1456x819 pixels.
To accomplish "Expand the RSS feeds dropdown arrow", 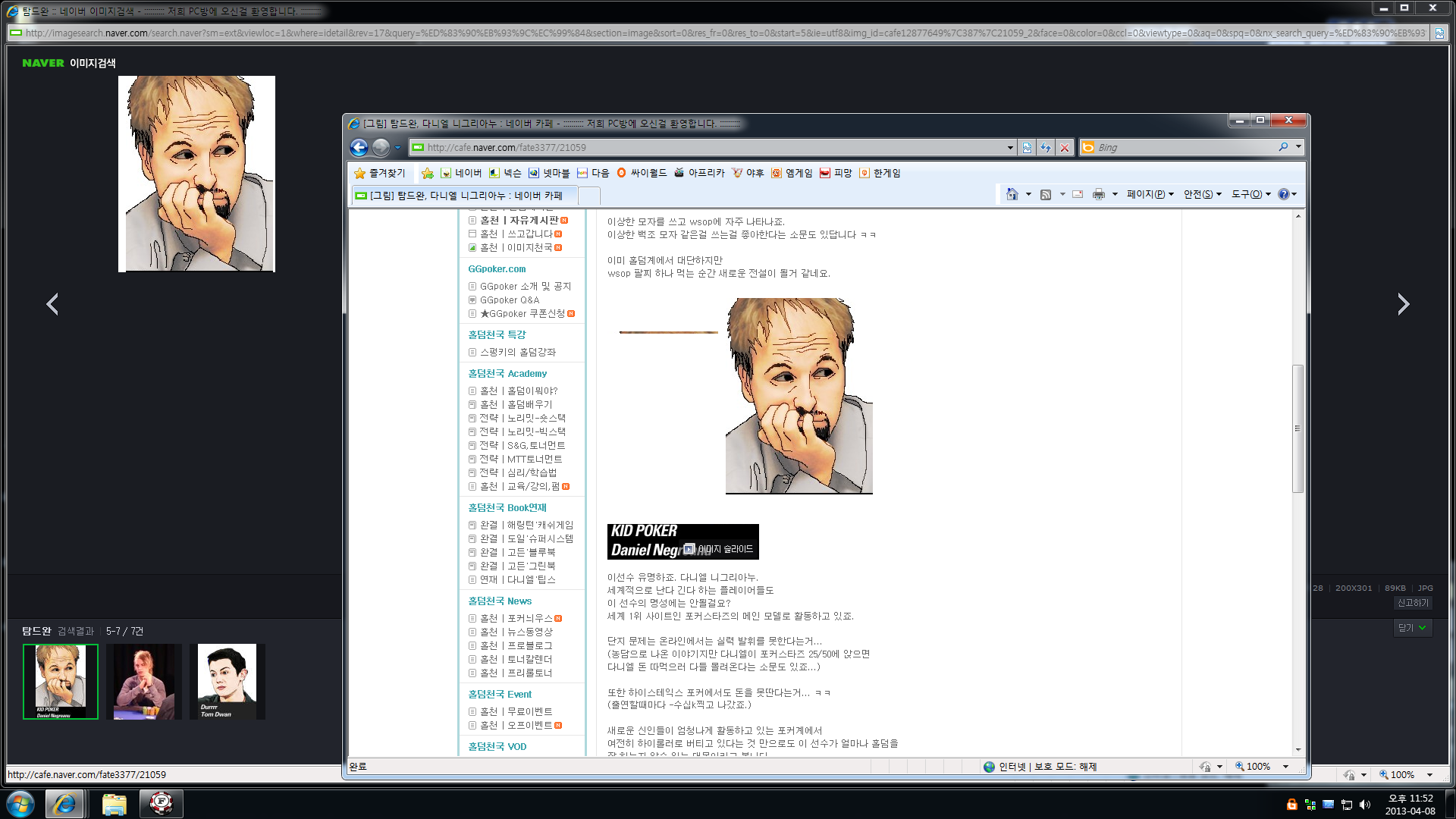I will click(x=1062, y=194).
